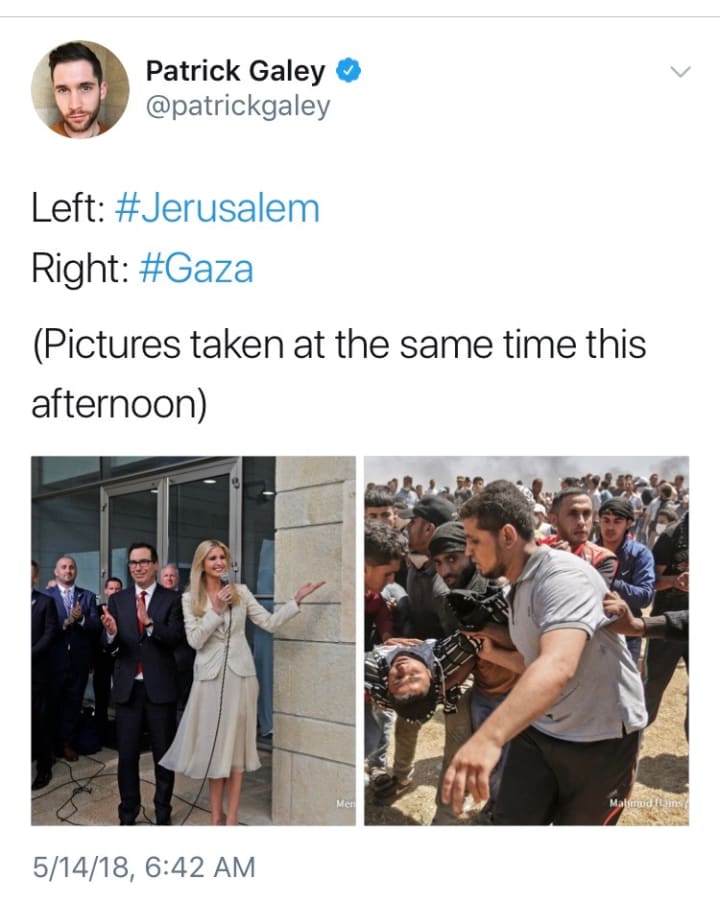Viewport: 720px width, 902px height.
Task: Open the left Jerusalem photo
Action: coord(193,641)
